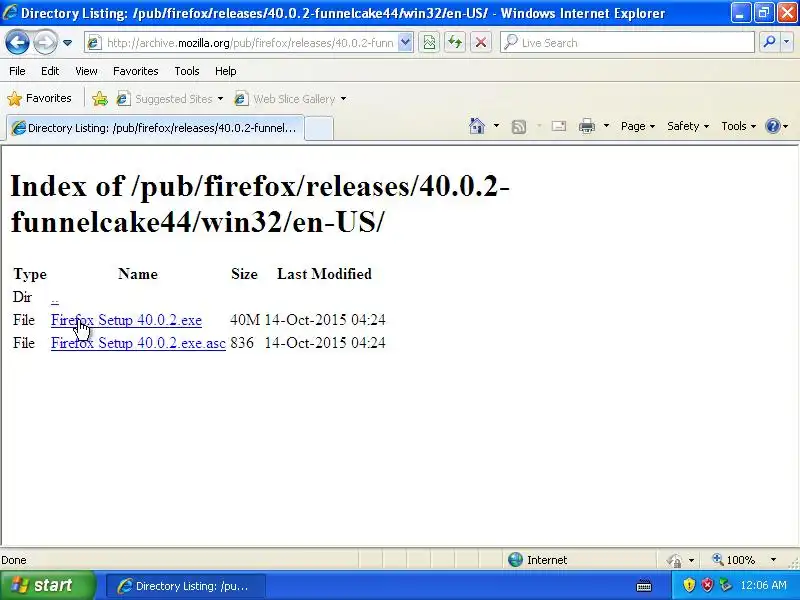The width and height of the screenshot is (800, 600).
Task: Expand the address bar history dropdown
Action: [405, 43]
